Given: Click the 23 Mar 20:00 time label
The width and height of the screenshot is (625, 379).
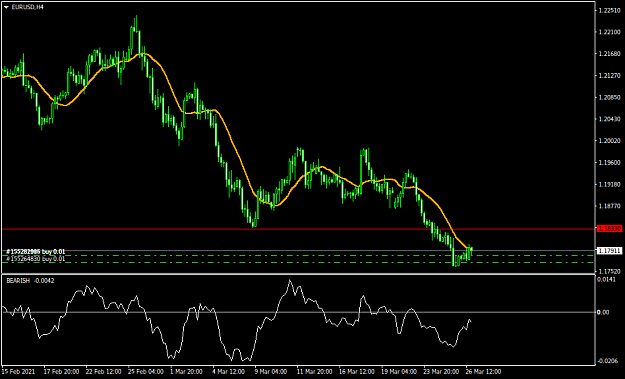Looking at the screenshot, I should pos(441,372).
